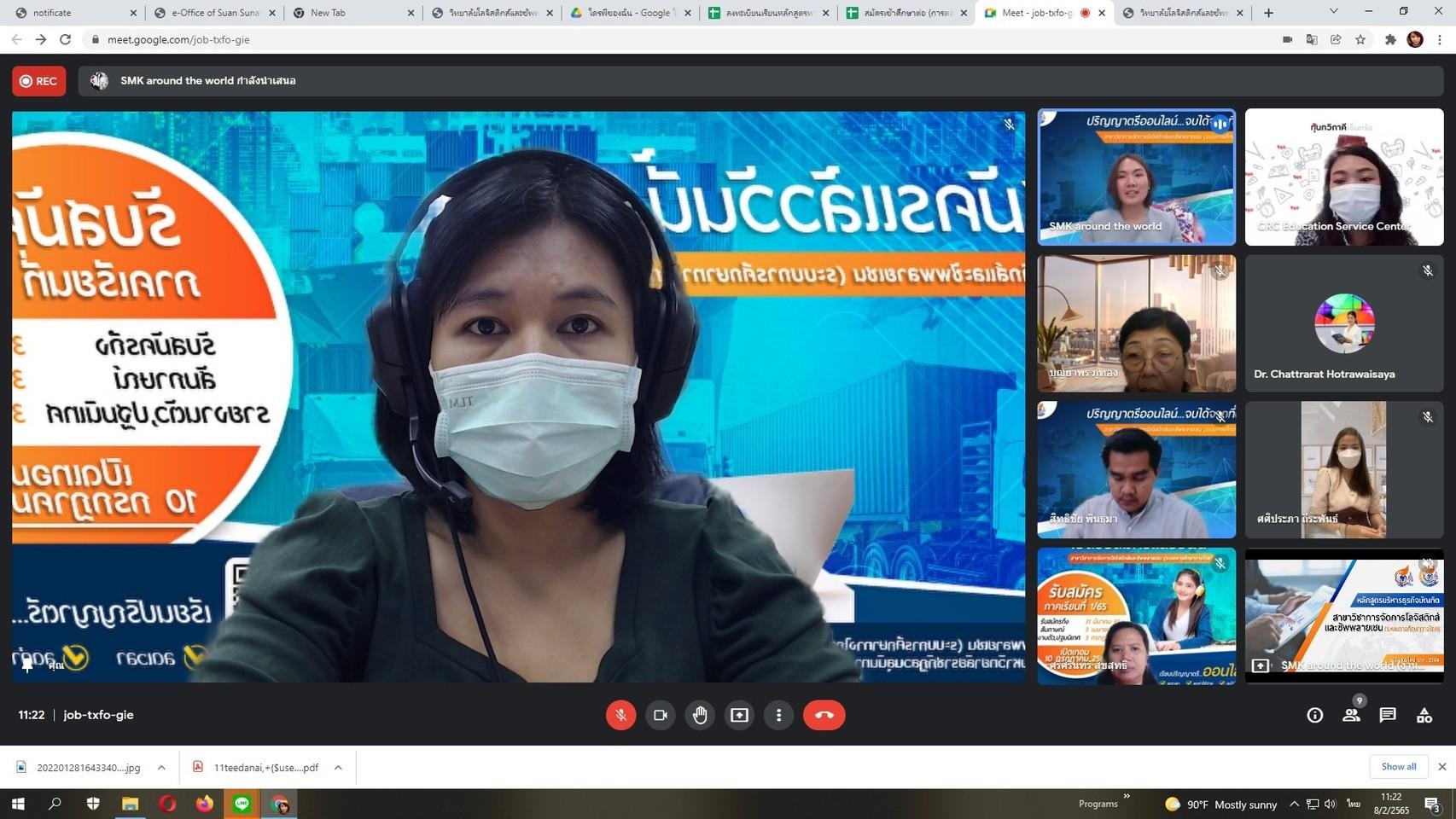
Task: Expand options for the 11teedanai pdf download
Action: coord(338,768)
